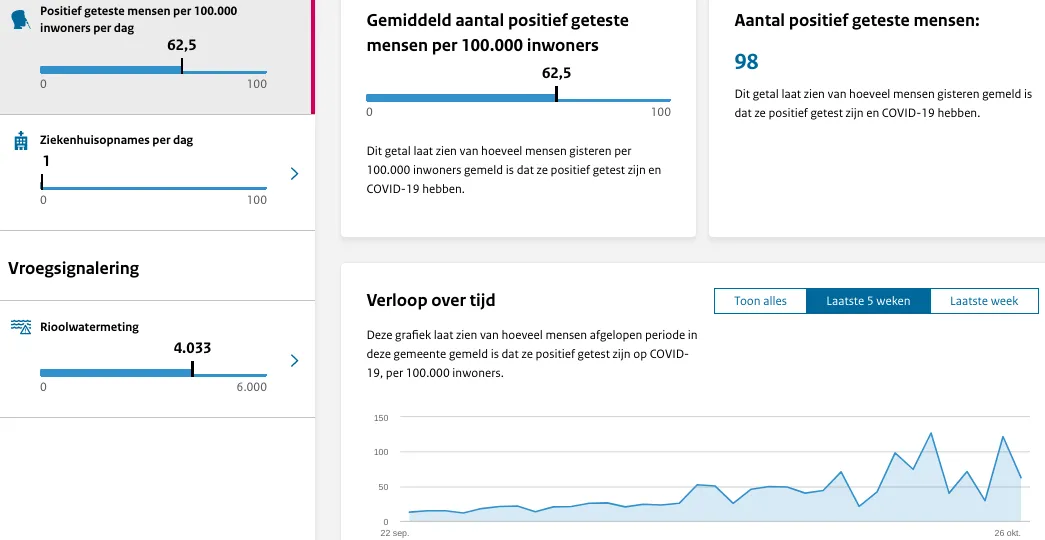Open Positief geteste mensen per 100.000 sidebar item
This screenshot has width=1045, height=540.
[x=138, y=19]
